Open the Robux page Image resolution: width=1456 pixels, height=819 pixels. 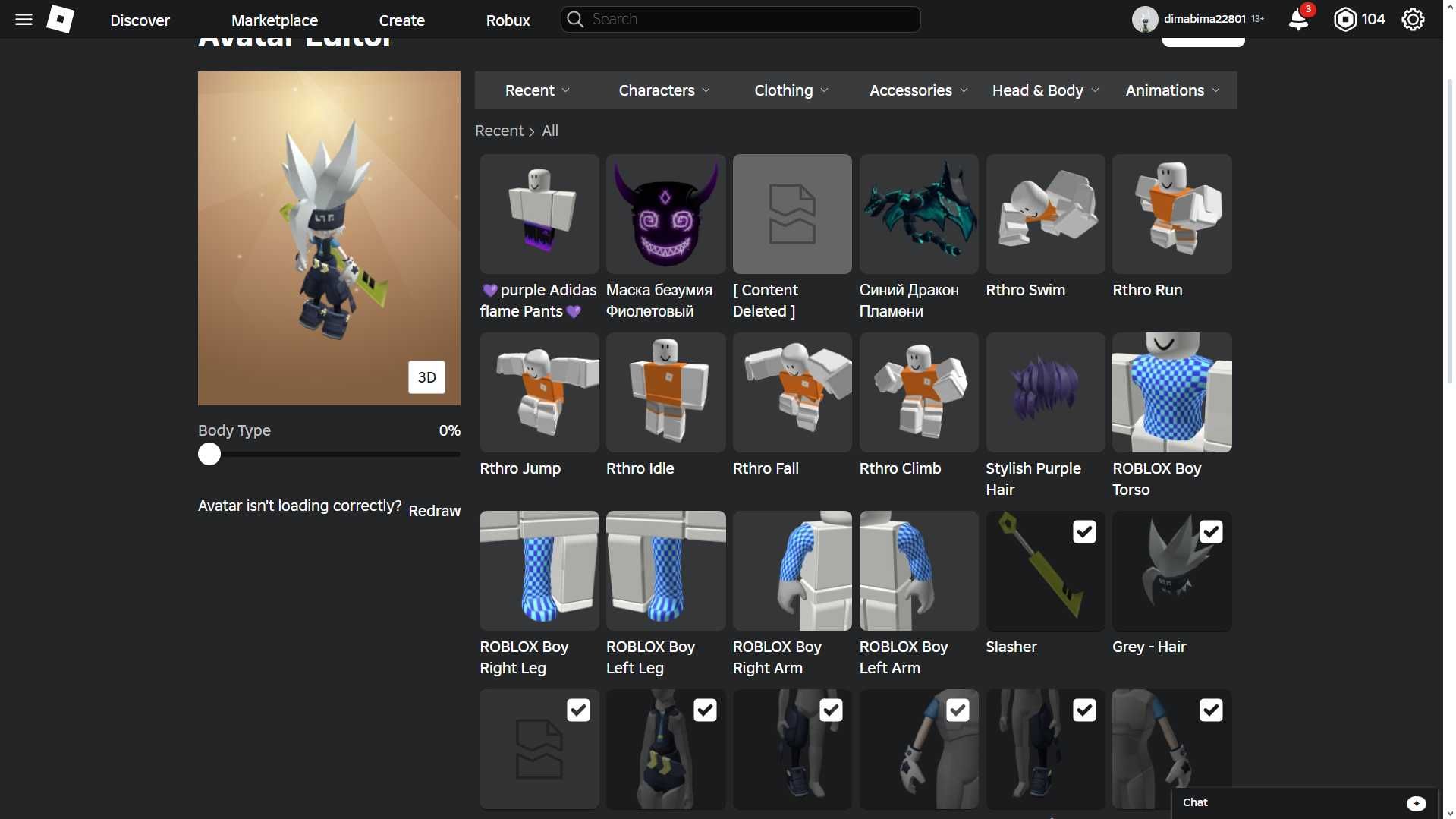click(508, 20)
